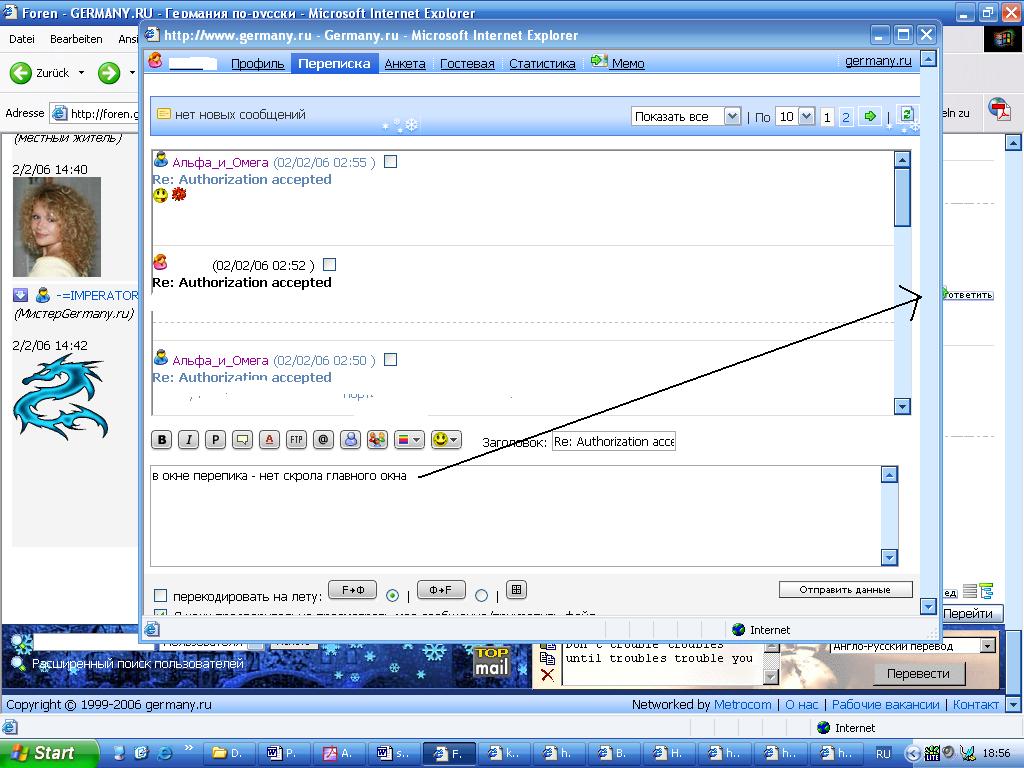Open the 'Показать все' filter dropdown
The height and width of the screenshot is (768, 1024).
point(733,116)
